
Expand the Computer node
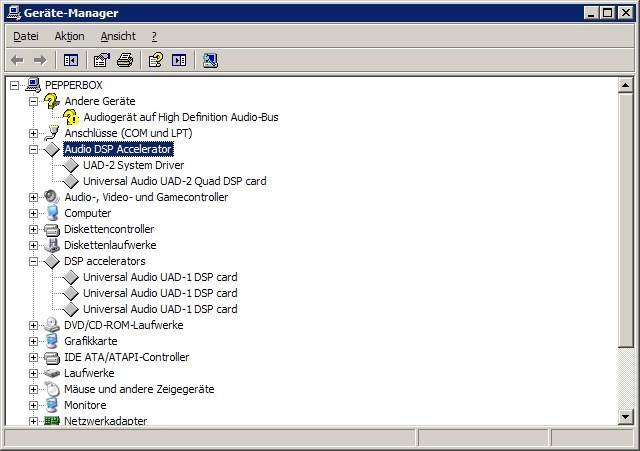pos(33,213)
